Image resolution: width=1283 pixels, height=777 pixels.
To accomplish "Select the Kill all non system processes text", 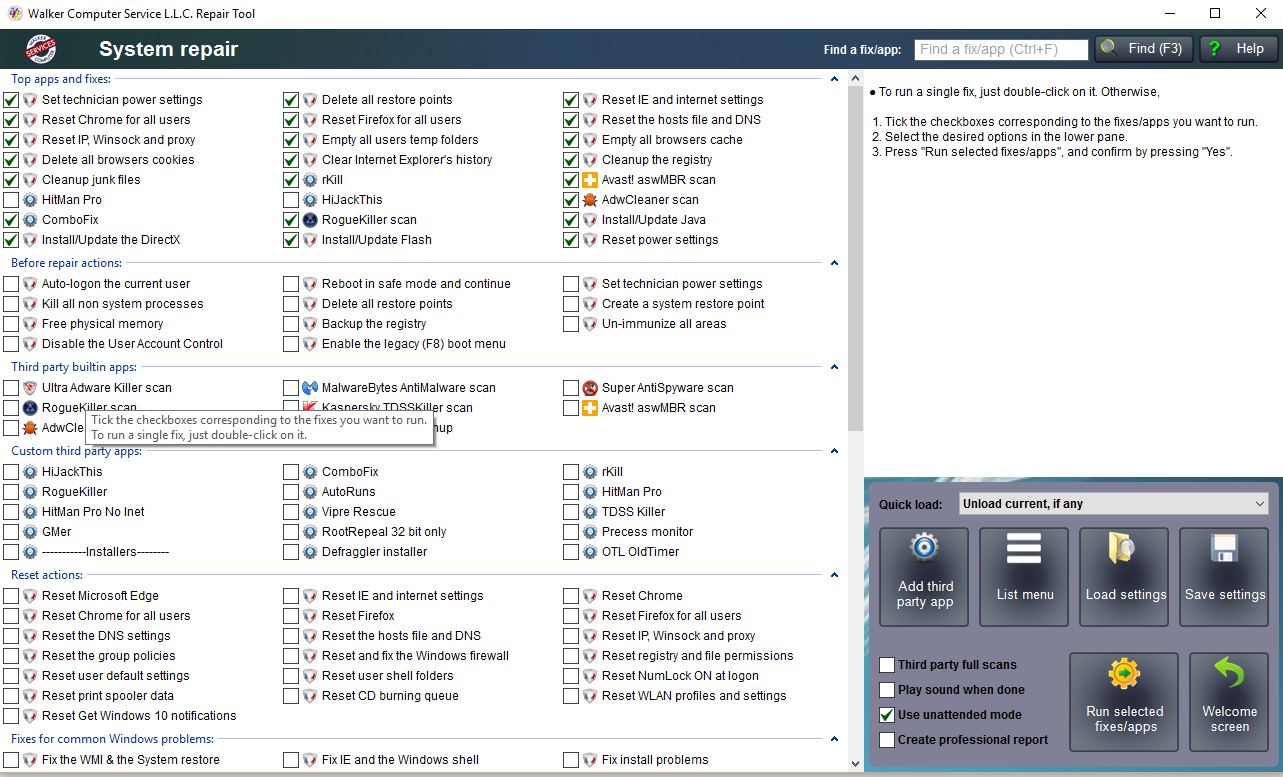I will 123,304.
